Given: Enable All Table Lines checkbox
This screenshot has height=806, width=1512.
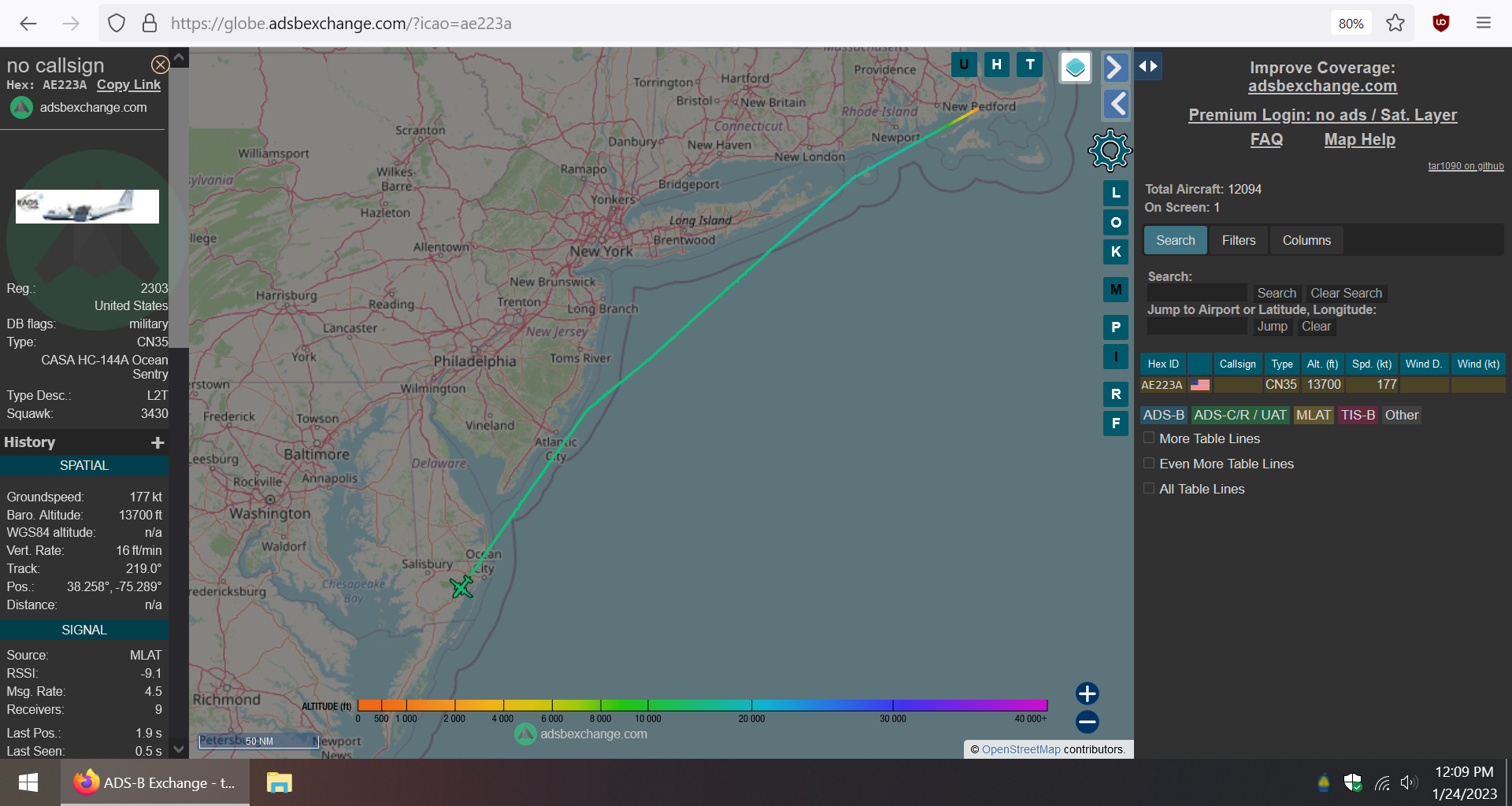Looking at the screenshot, I should (x=1149, y=488).
